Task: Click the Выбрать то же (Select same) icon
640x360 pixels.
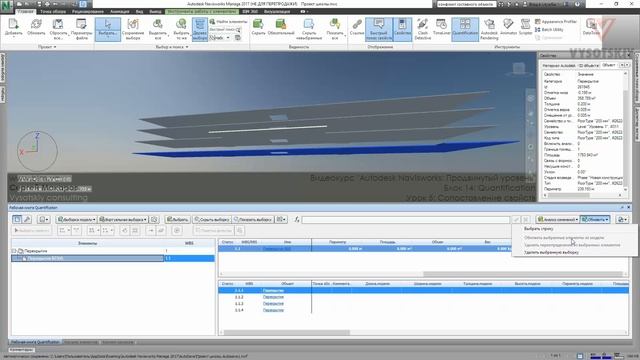Action: (x=181, y=29)
